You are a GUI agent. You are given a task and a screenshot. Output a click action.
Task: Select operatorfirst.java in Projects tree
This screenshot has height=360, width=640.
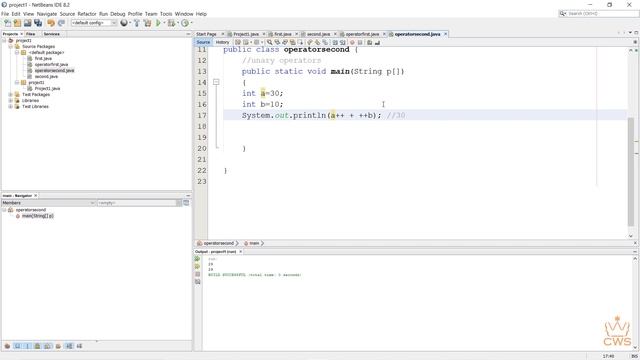coord(51,64)
